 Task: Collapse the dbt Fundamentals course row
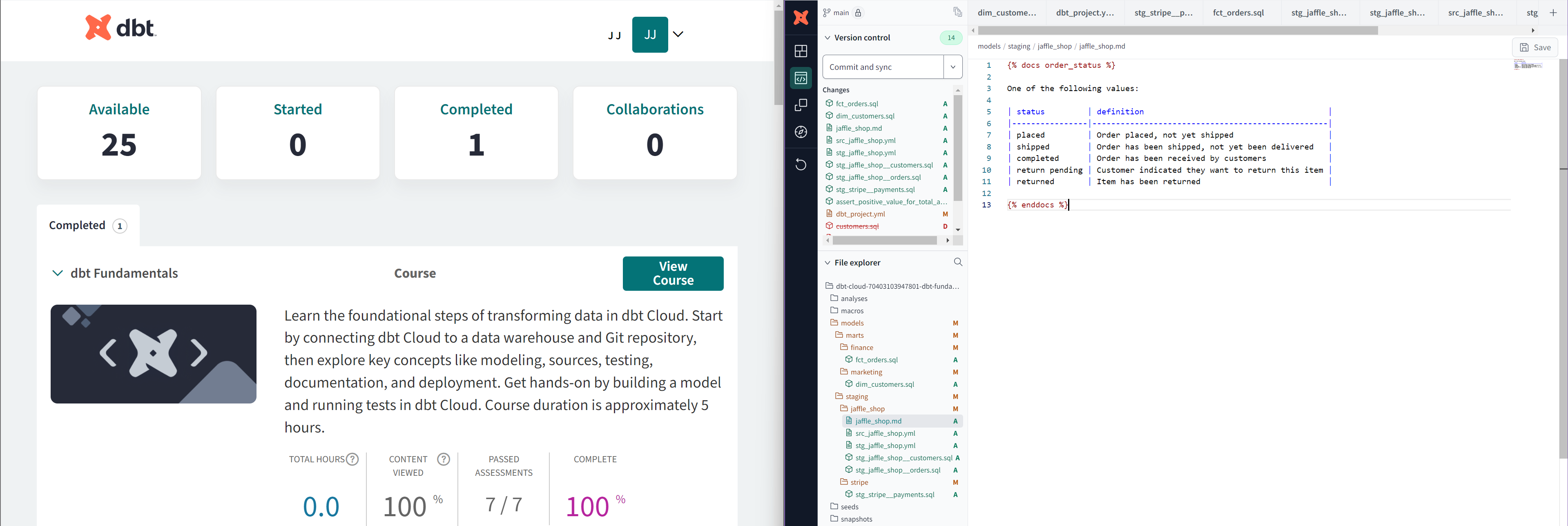click(x=57, y=273)
